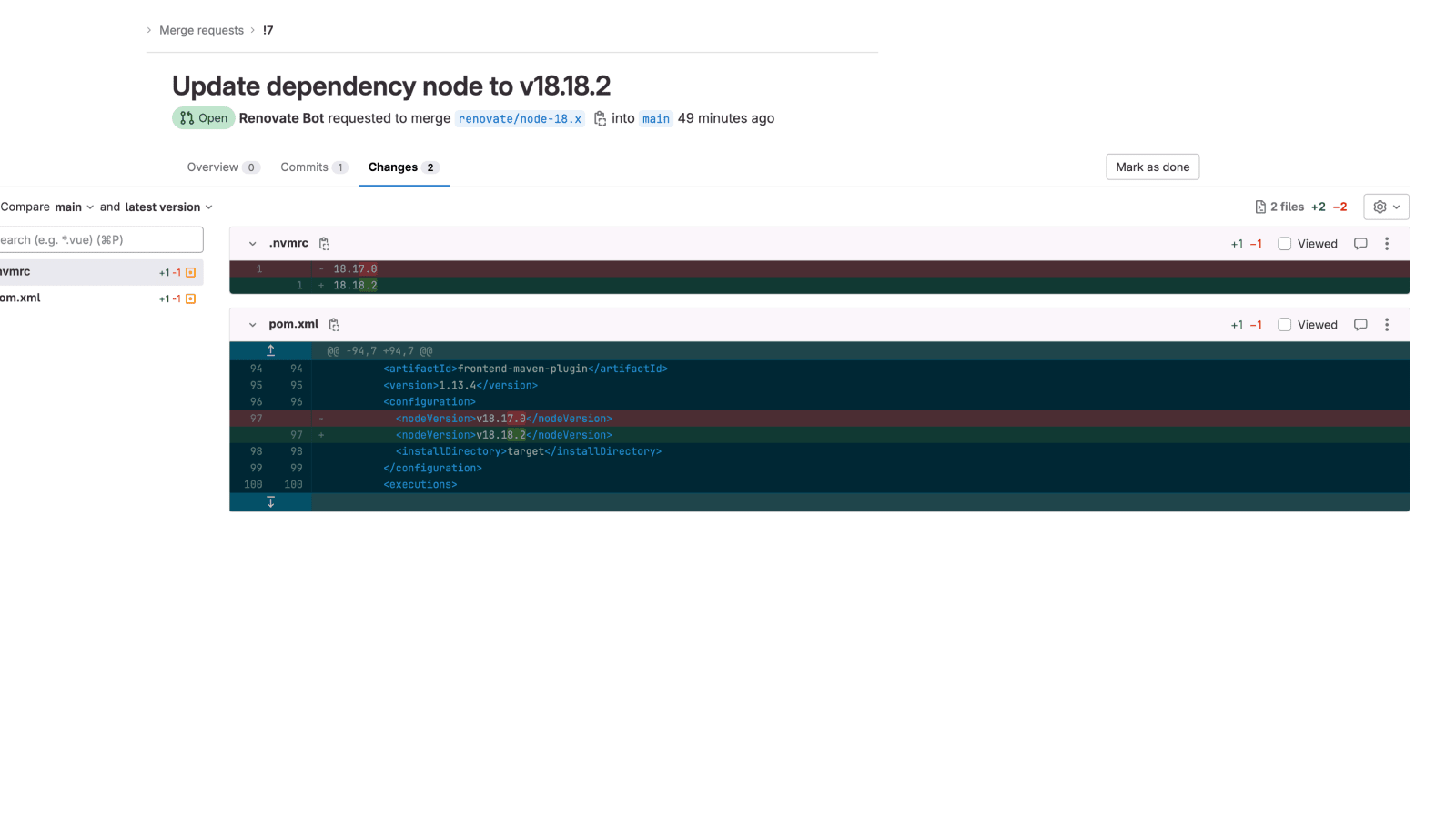Mark .nvmrc as Viewed
1456x819 pixels.
[1284, 244]
